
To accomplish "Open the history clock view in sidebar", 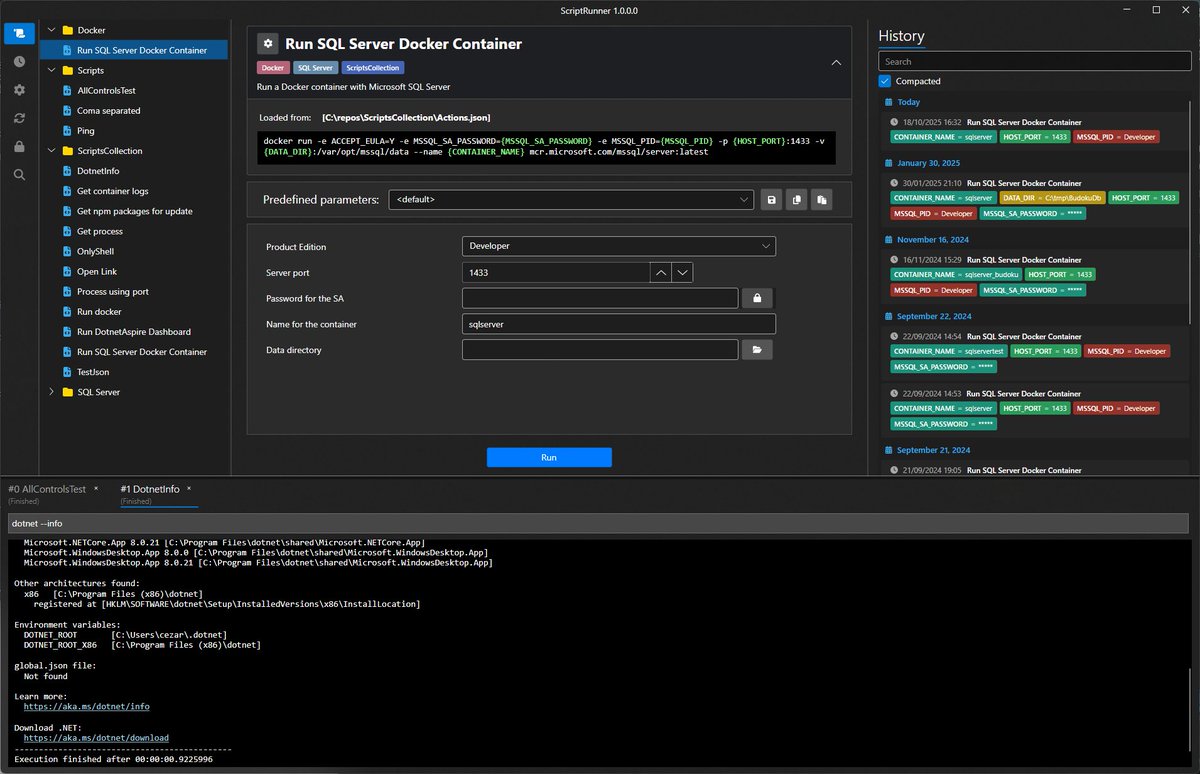I will tap(19, 62).
